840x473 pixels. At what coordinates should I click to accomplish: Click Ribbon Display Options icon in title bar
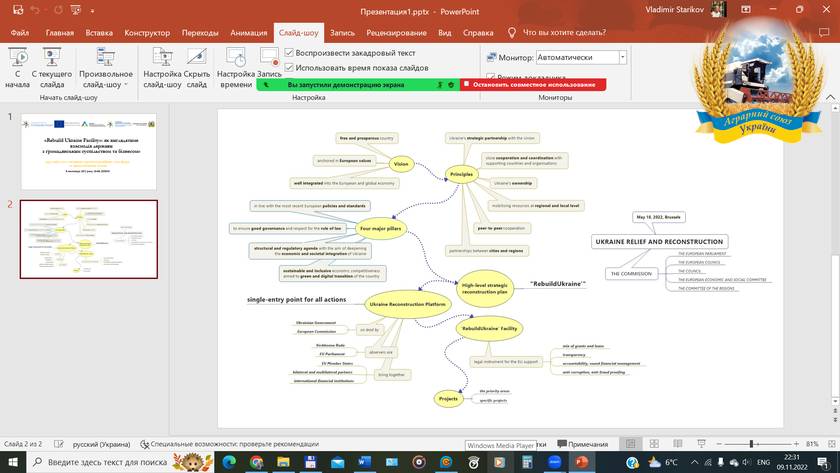(x=746, y=10)
